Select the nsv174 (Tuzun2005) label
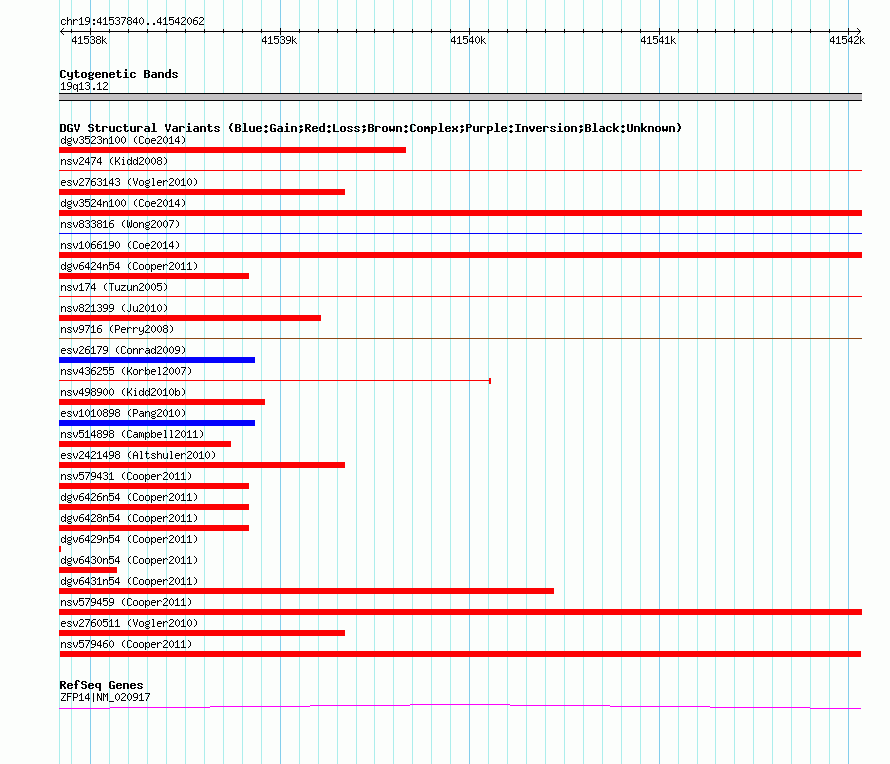890x764 pixels. (x=114, y=287)
